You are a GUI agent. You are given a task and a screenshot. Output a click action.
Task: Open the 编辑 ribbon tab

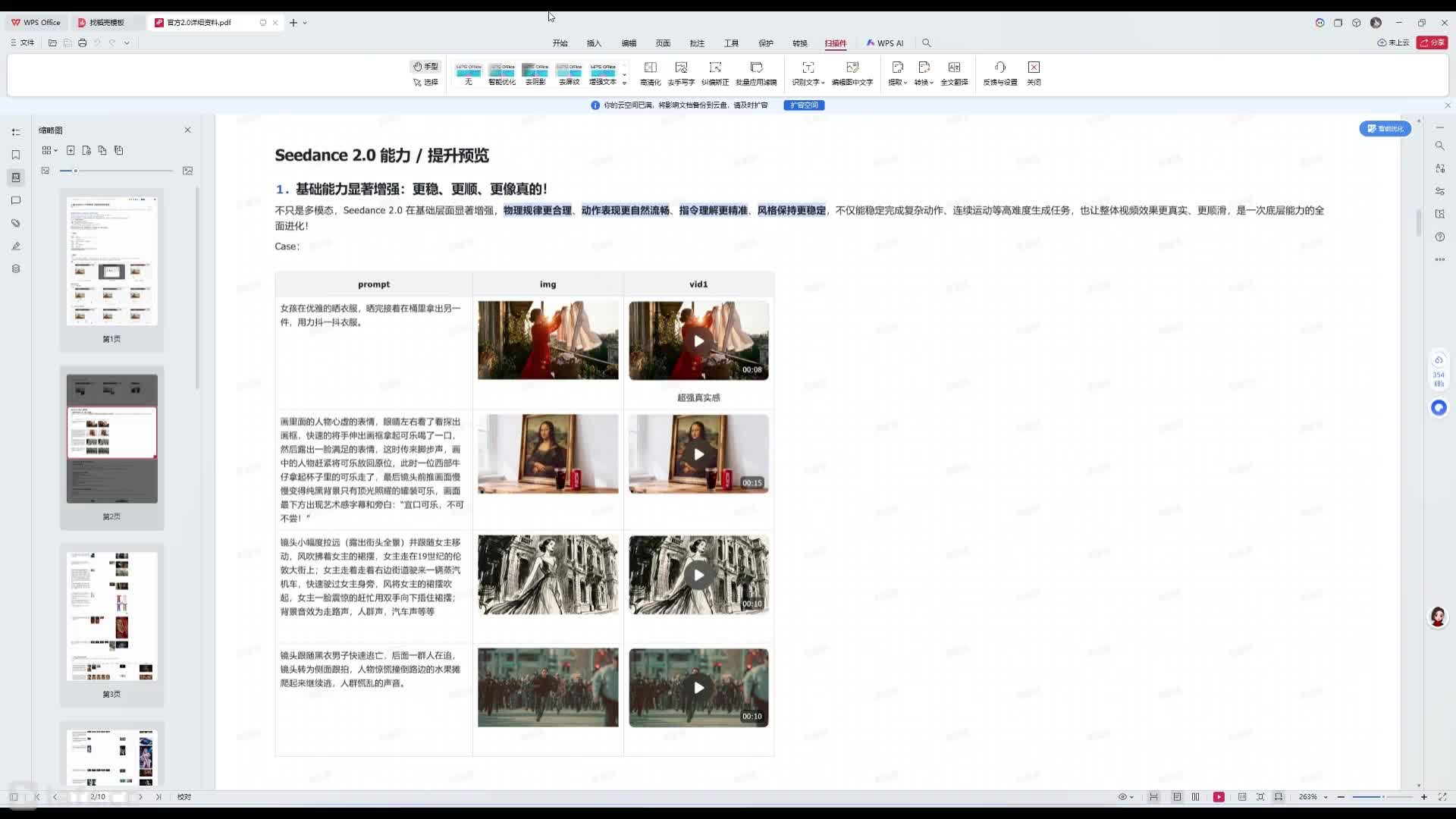(629, 43)
